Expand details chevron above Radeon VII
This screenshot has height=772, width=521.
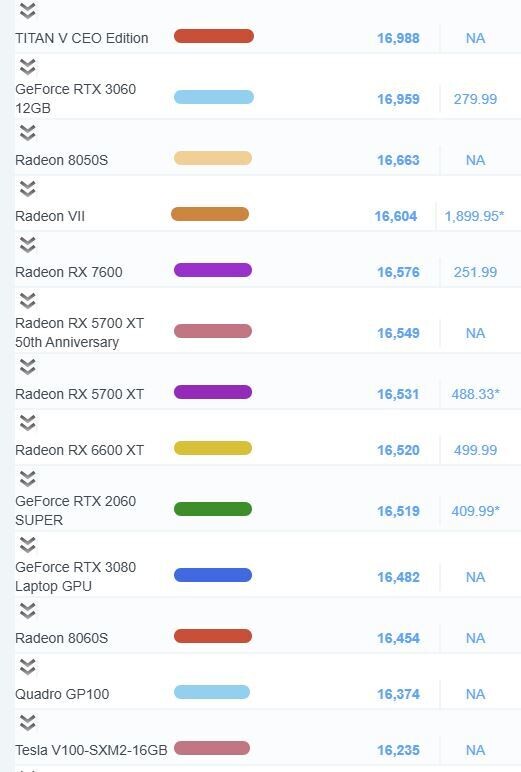coord(28,189)
